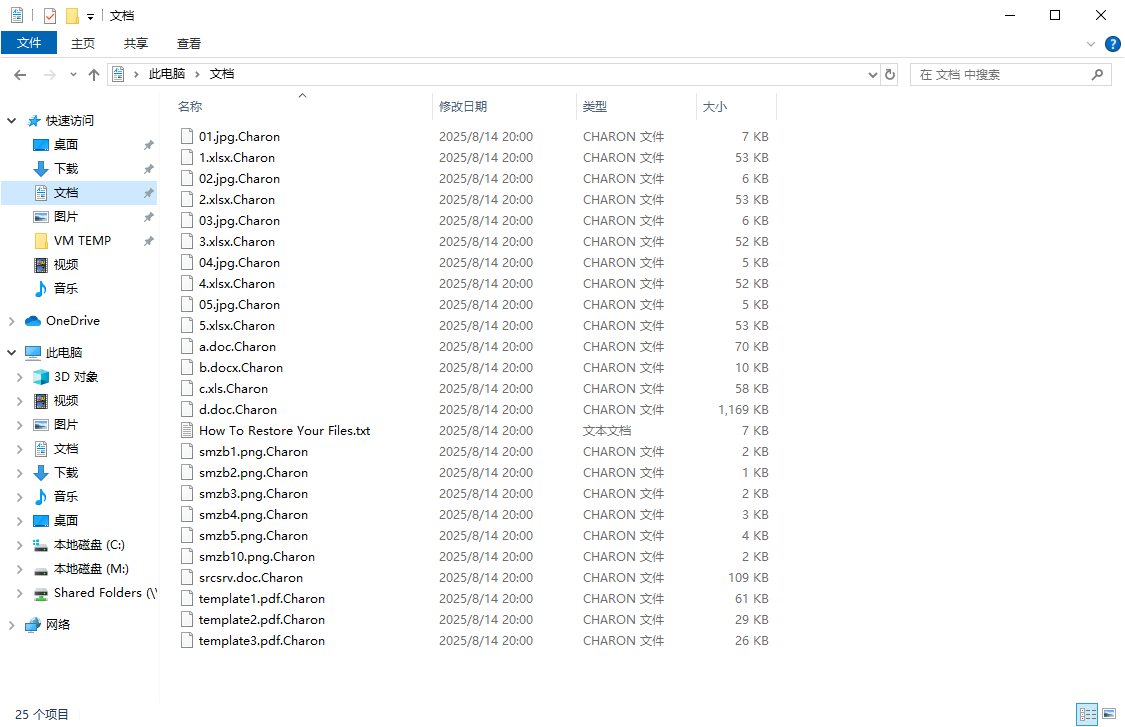Switch to large icons view in status bar
This screenshot has height=727, width=1125.
point(1108,714)
